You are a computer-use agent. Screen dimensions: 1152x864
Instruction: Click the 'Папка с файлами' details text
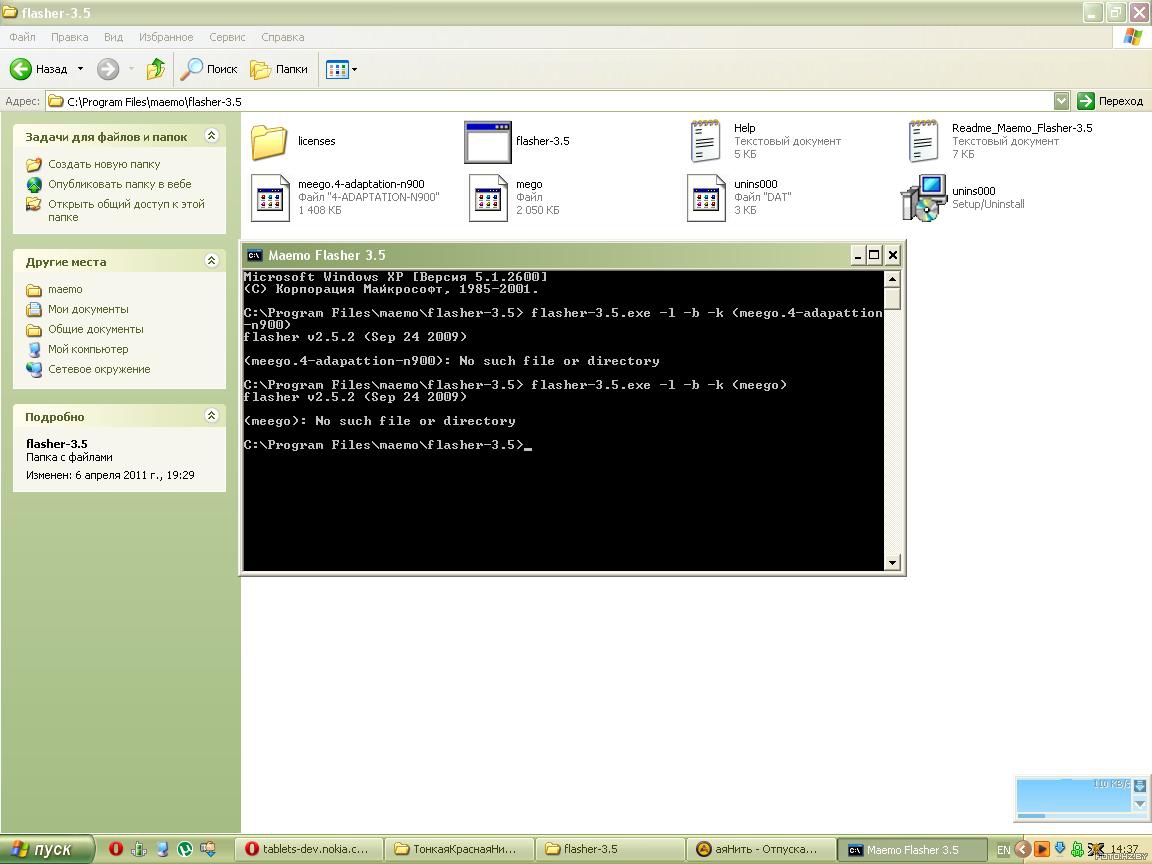(x=69, y=457)
